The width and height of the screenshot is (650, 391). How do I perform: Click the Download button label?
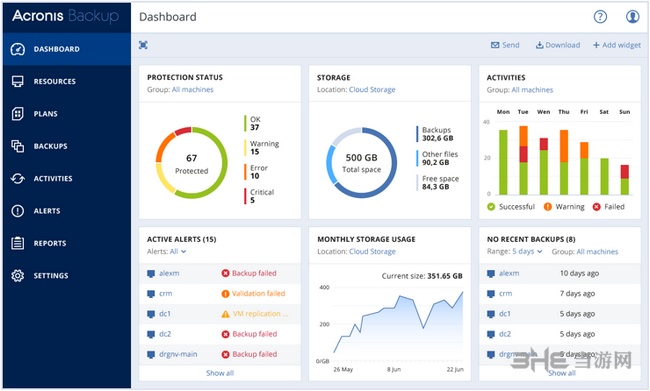tap(563, 45)
